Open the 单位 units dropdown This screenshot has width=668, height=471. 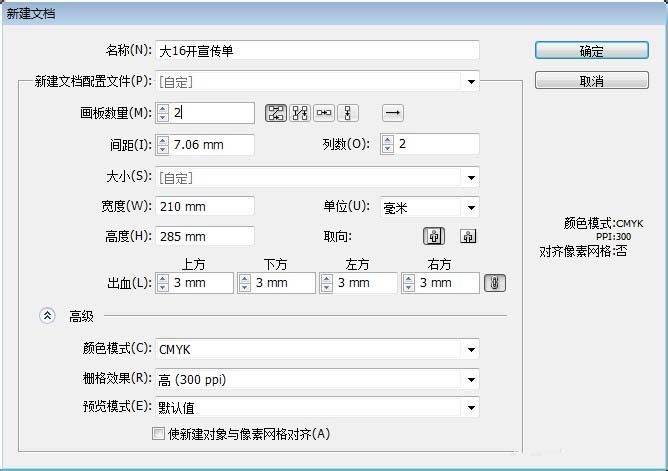471,207
